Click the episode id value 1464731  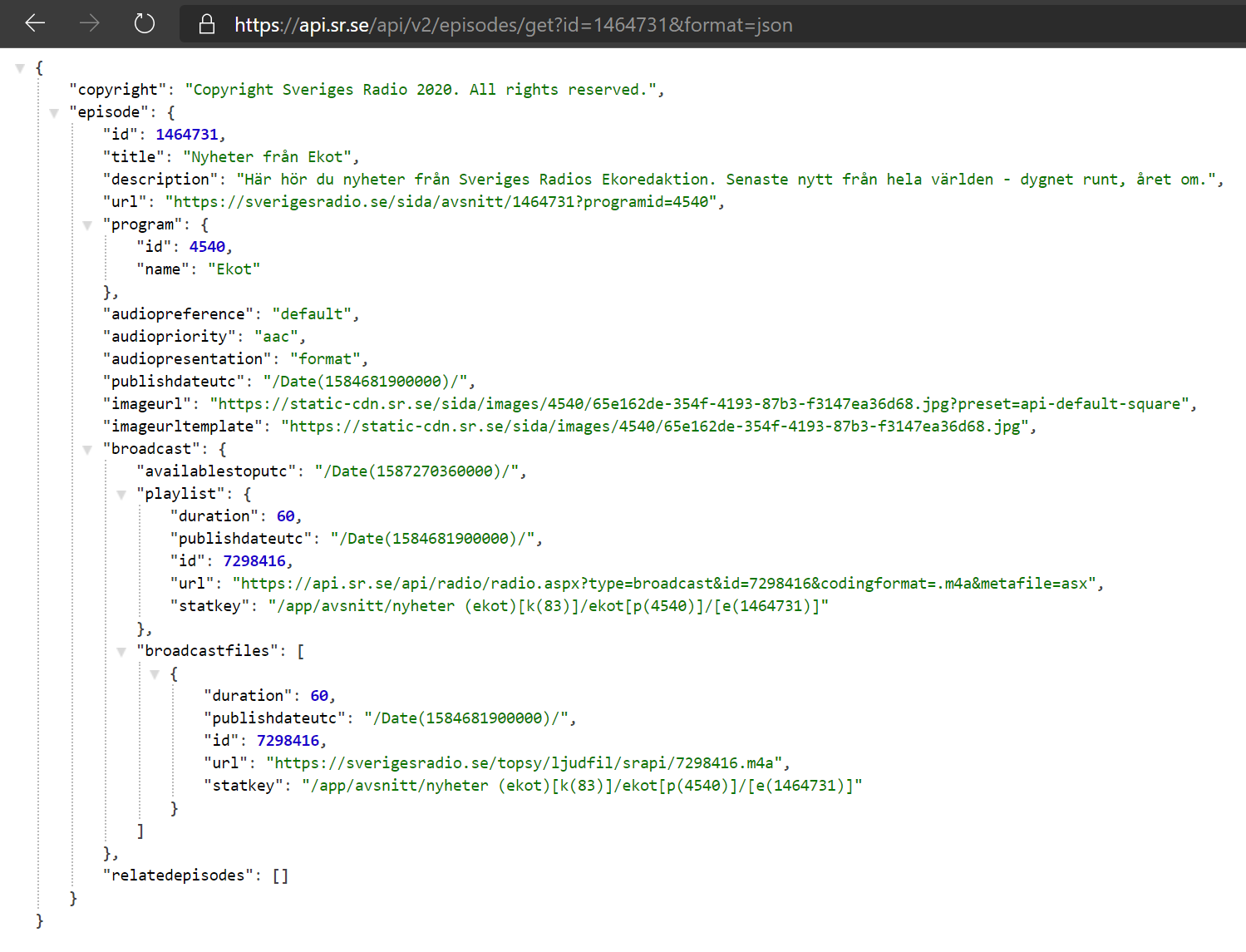pyautogui.click(x=187, y=135)
